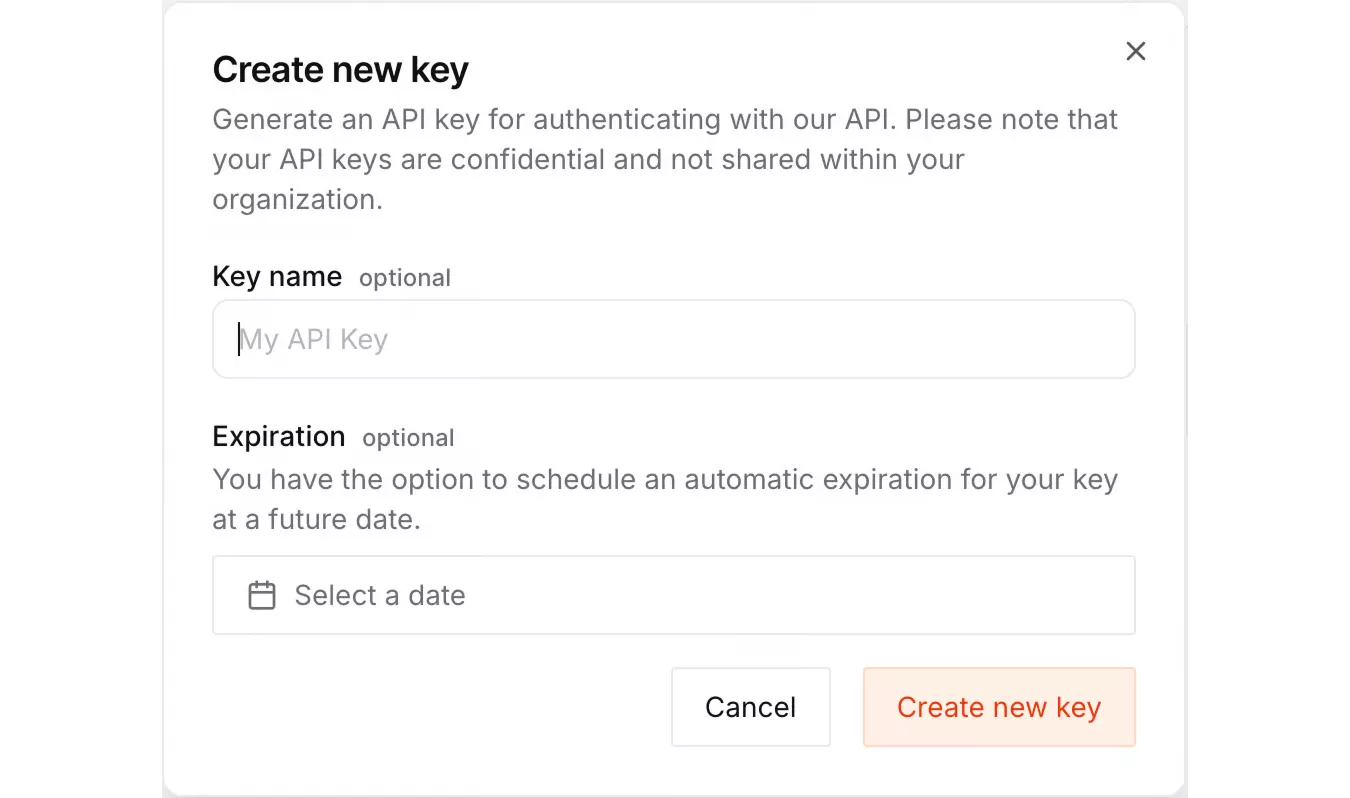Click the Select a date placeholder text
Image resolution: width=1350 pixels, height=798 pixels.
[x=379, y=594]
